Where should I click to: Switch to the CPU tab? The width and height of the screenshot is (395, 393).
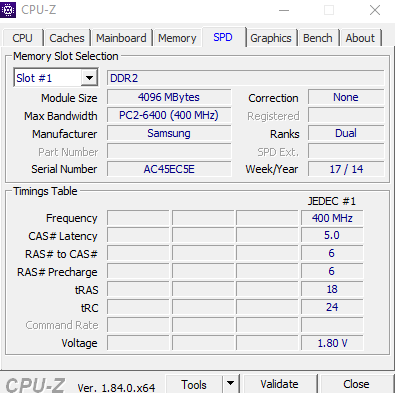click(23, 38)
